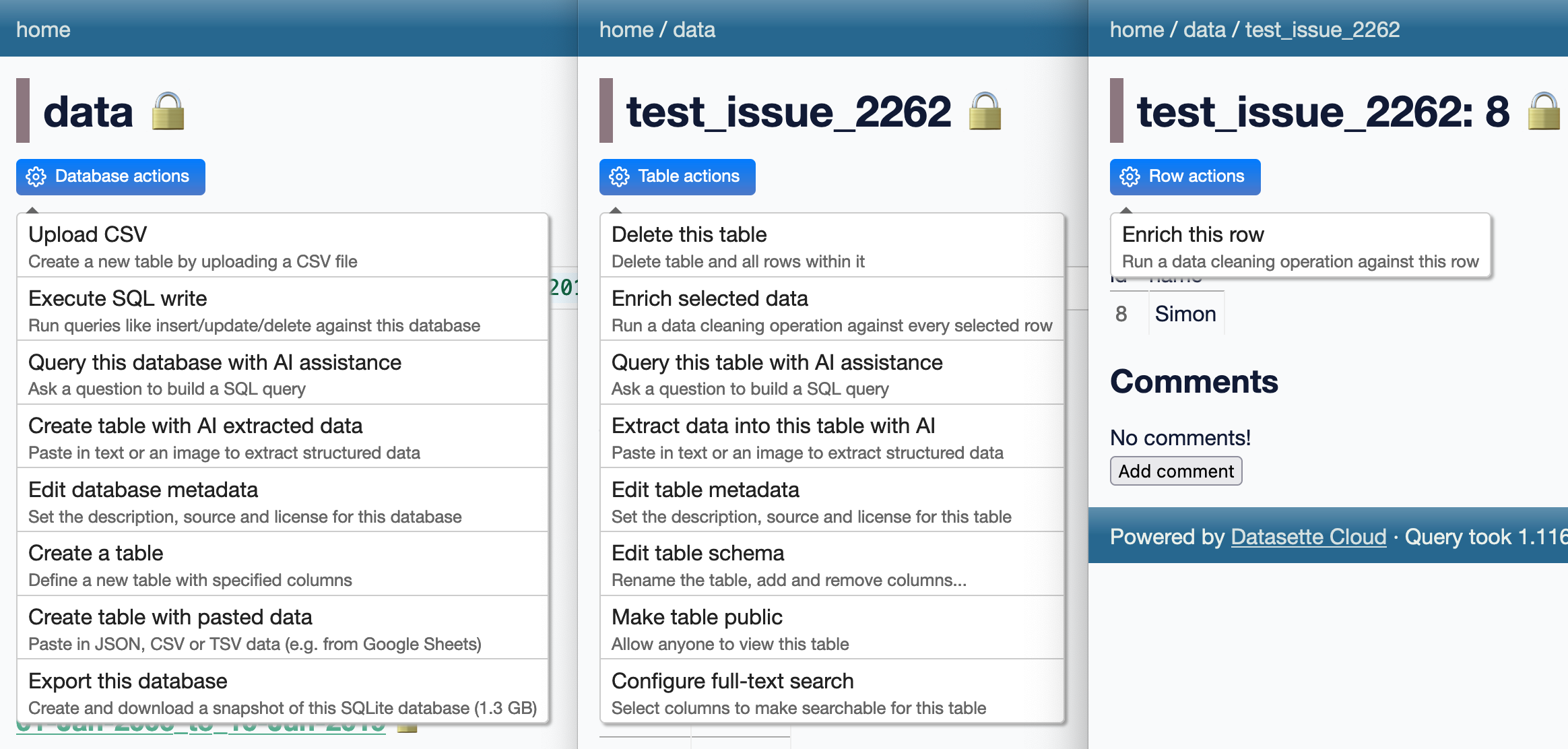Click test_issue_2262 breadcrumb in right panel
The width and height of the screenshot is (1568, 749).
point(1322,30)
